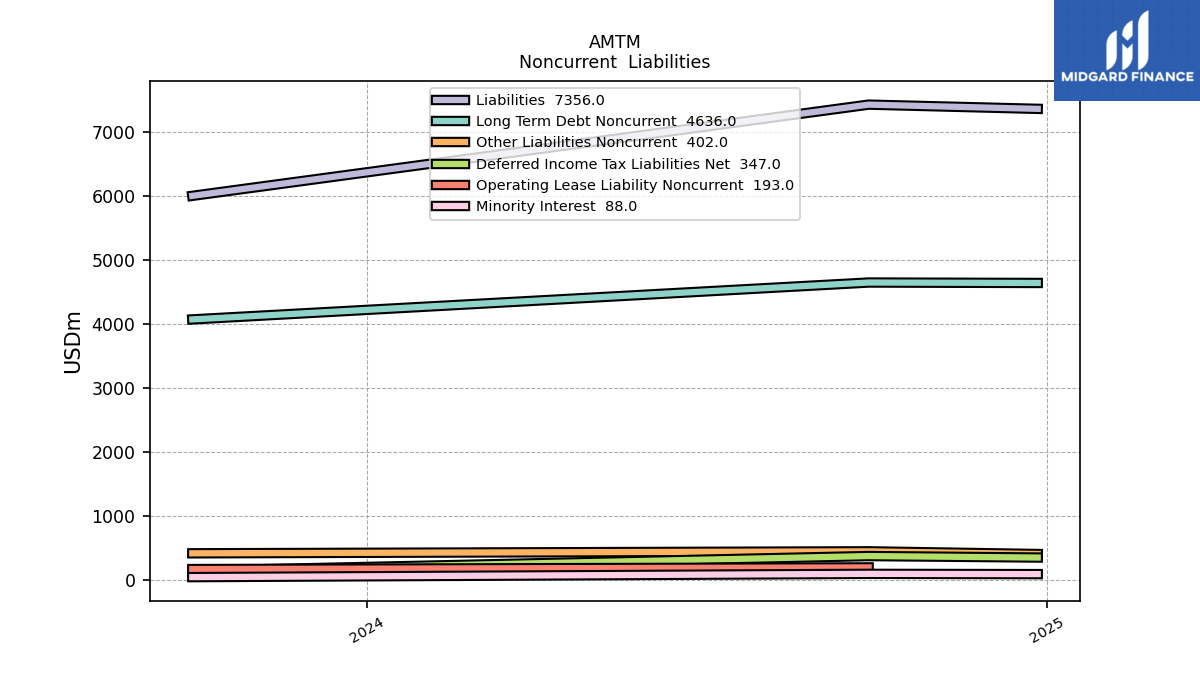1200x675 pixels.
Task: Select 'Minority Interest 88.0' legend label
Action: (x=556, y=206)
